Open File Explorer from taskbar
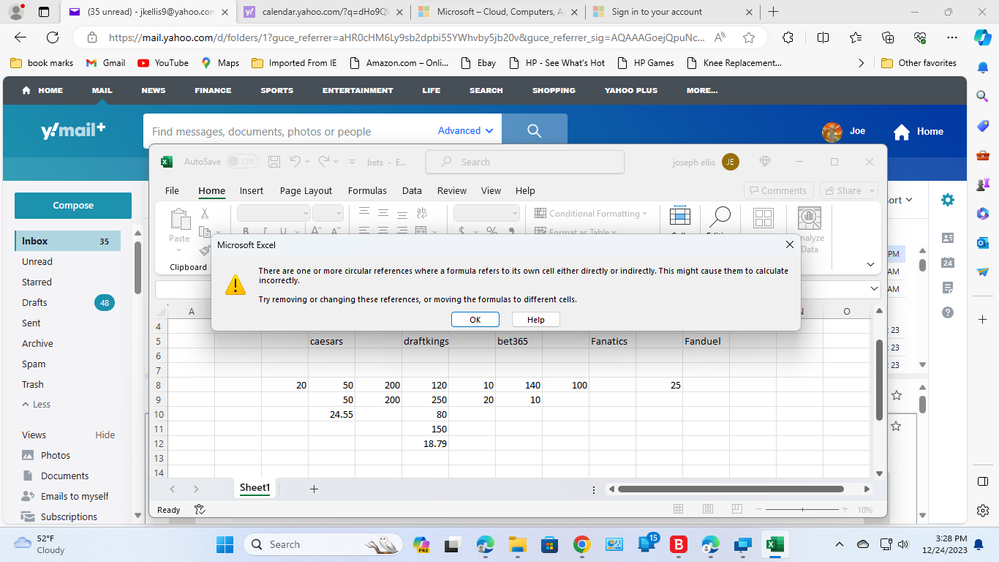This screenshot has width=999, height=562. click(x=517, y=544)
